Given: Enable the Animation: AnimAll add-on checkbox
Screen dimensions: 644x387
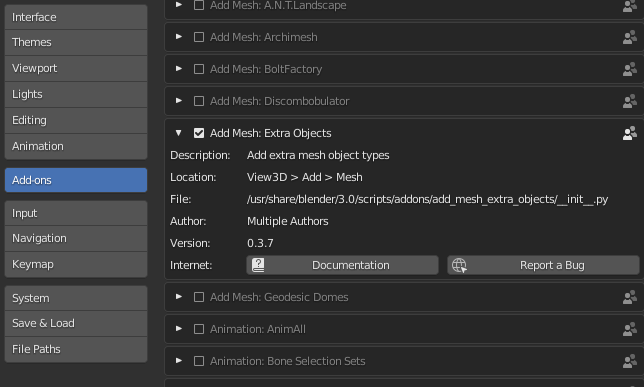Looking at the screenshot, I should [199, 329].
